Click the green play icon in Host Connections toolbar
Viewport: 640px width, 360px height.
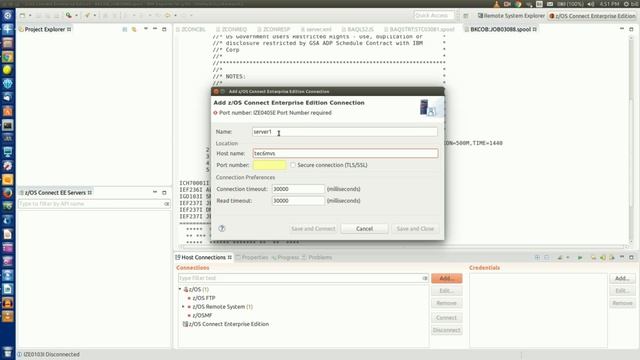pyautogui.click(x=580, y=258)
